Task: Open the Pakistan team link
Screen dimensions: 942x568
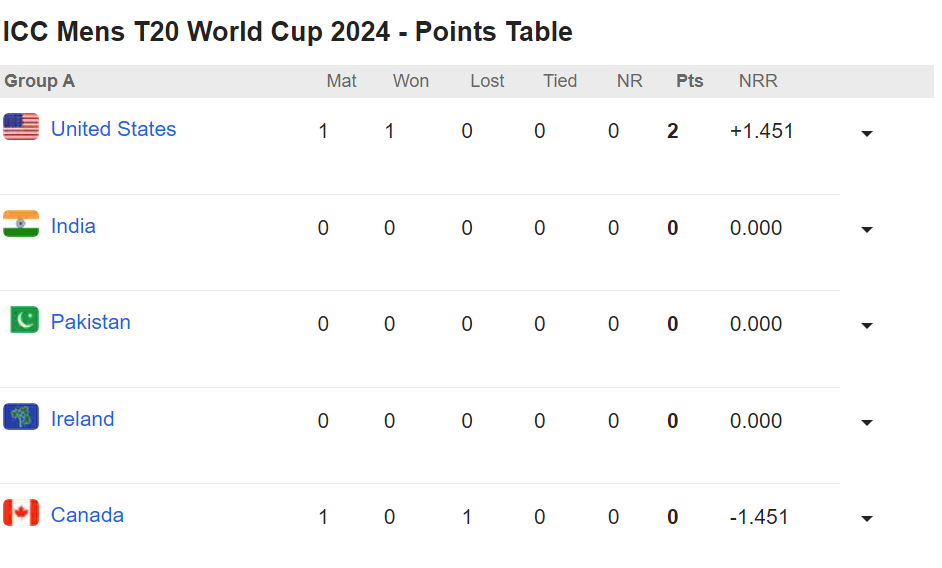Action: click(91, 322)
